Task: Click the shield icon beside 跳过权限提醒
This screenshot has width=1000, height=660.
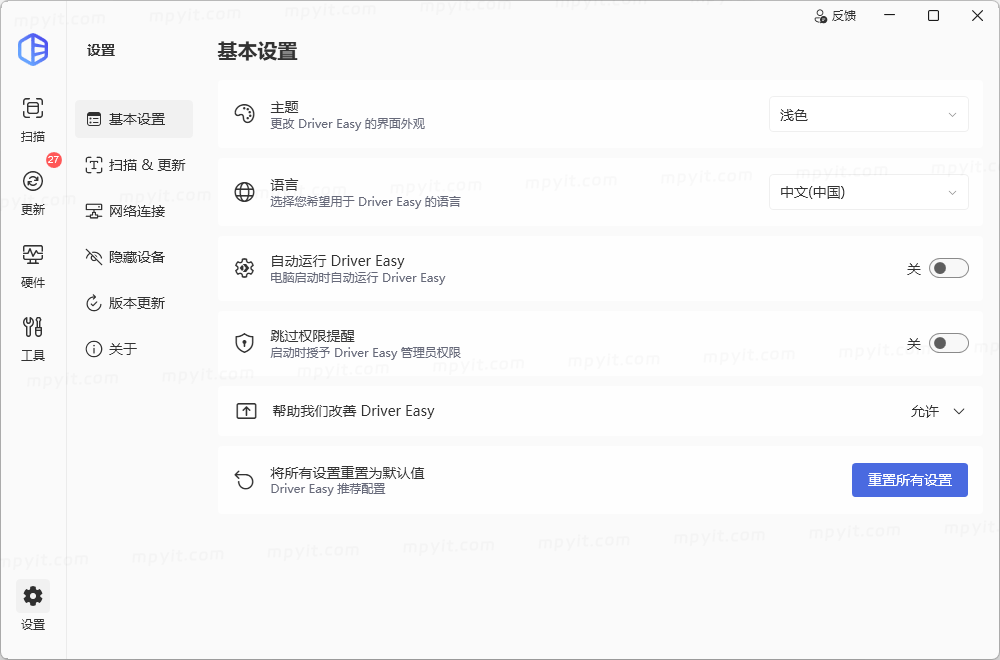Action: click(244, 343)
